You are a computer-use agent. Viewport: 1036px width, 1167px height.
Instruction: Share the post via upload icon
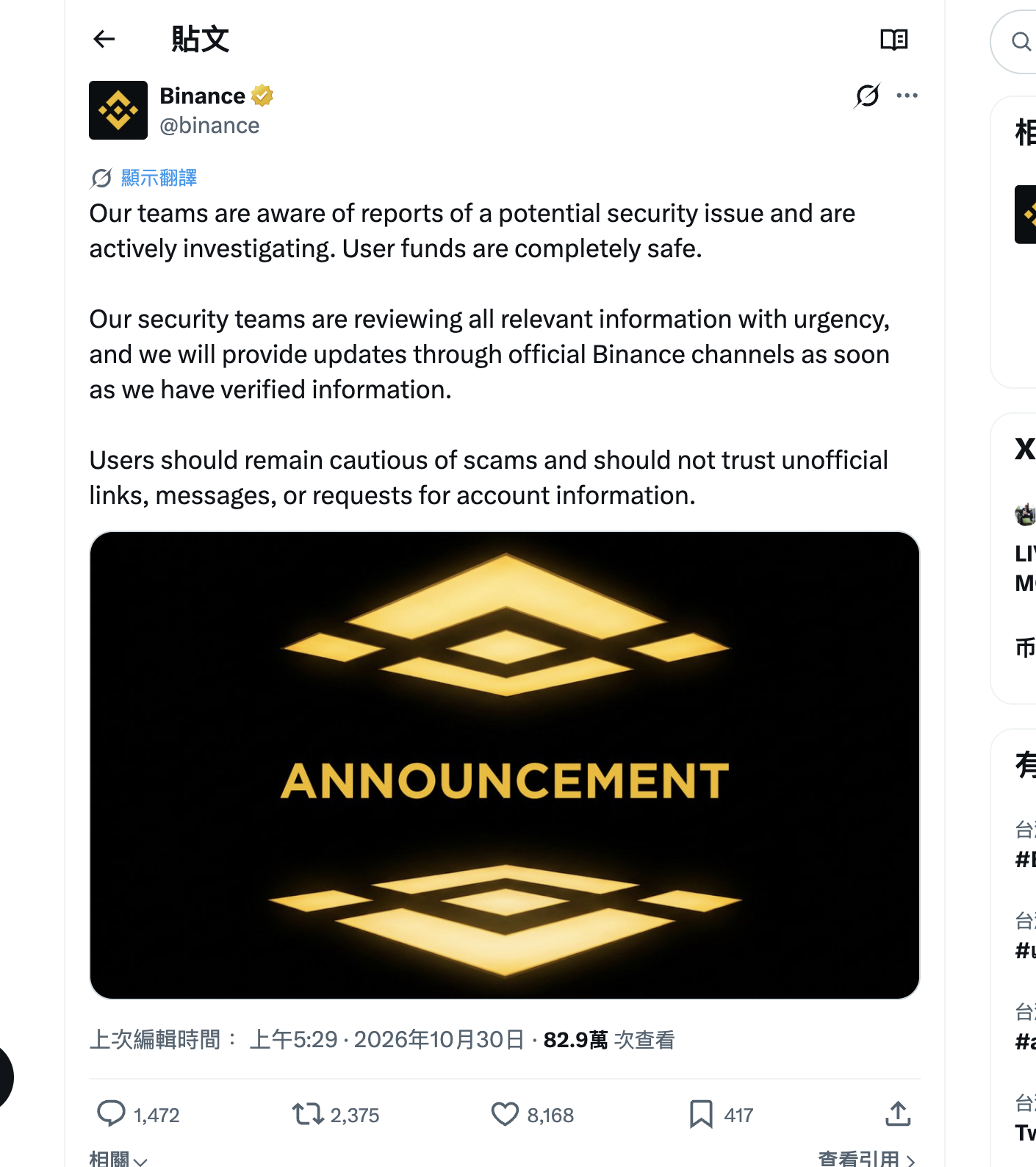point(898,1113)
